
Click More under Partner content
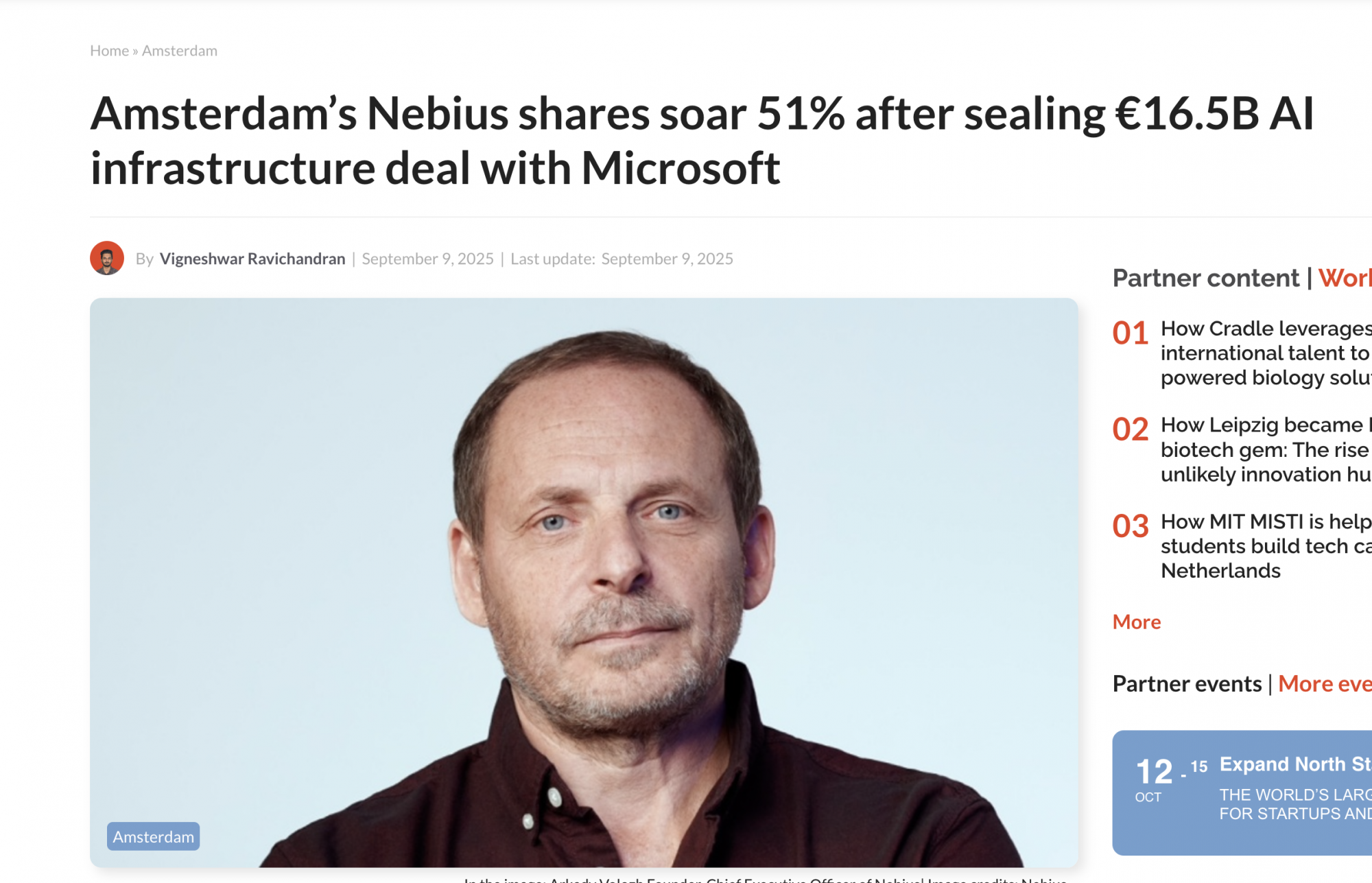coord(1137,622)
